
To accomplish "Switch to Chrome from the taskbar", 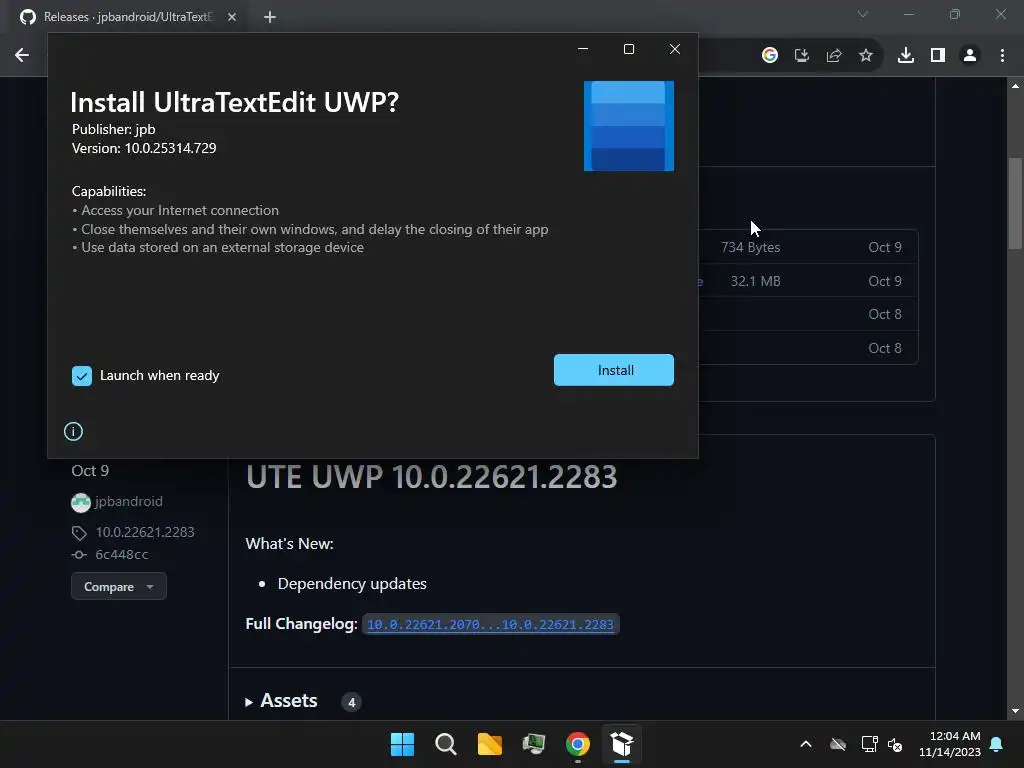I will 577,744.
